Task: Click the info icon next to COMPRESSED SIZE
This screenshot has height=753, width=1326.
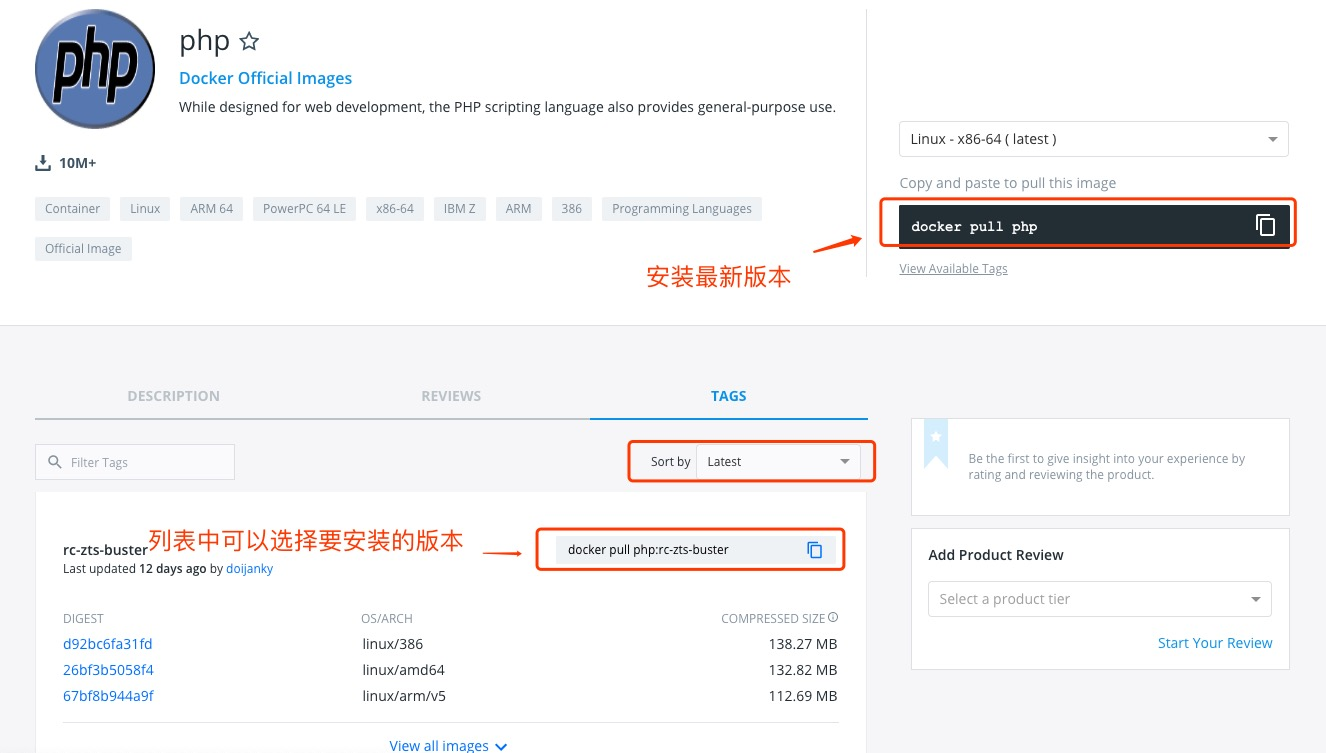Action: click(x=832, y=617)
